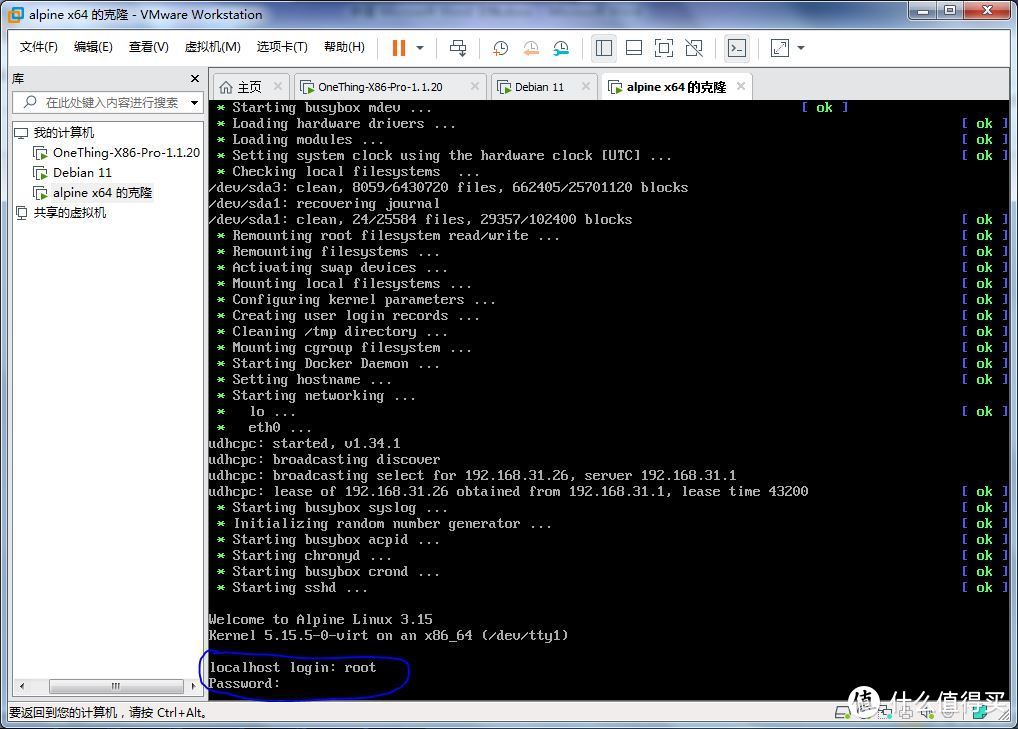Click the Send Ctrl+Alt+Del toolbar icon
The height and width of the screenshot is (729, 1018).
(x=458, y=48)
